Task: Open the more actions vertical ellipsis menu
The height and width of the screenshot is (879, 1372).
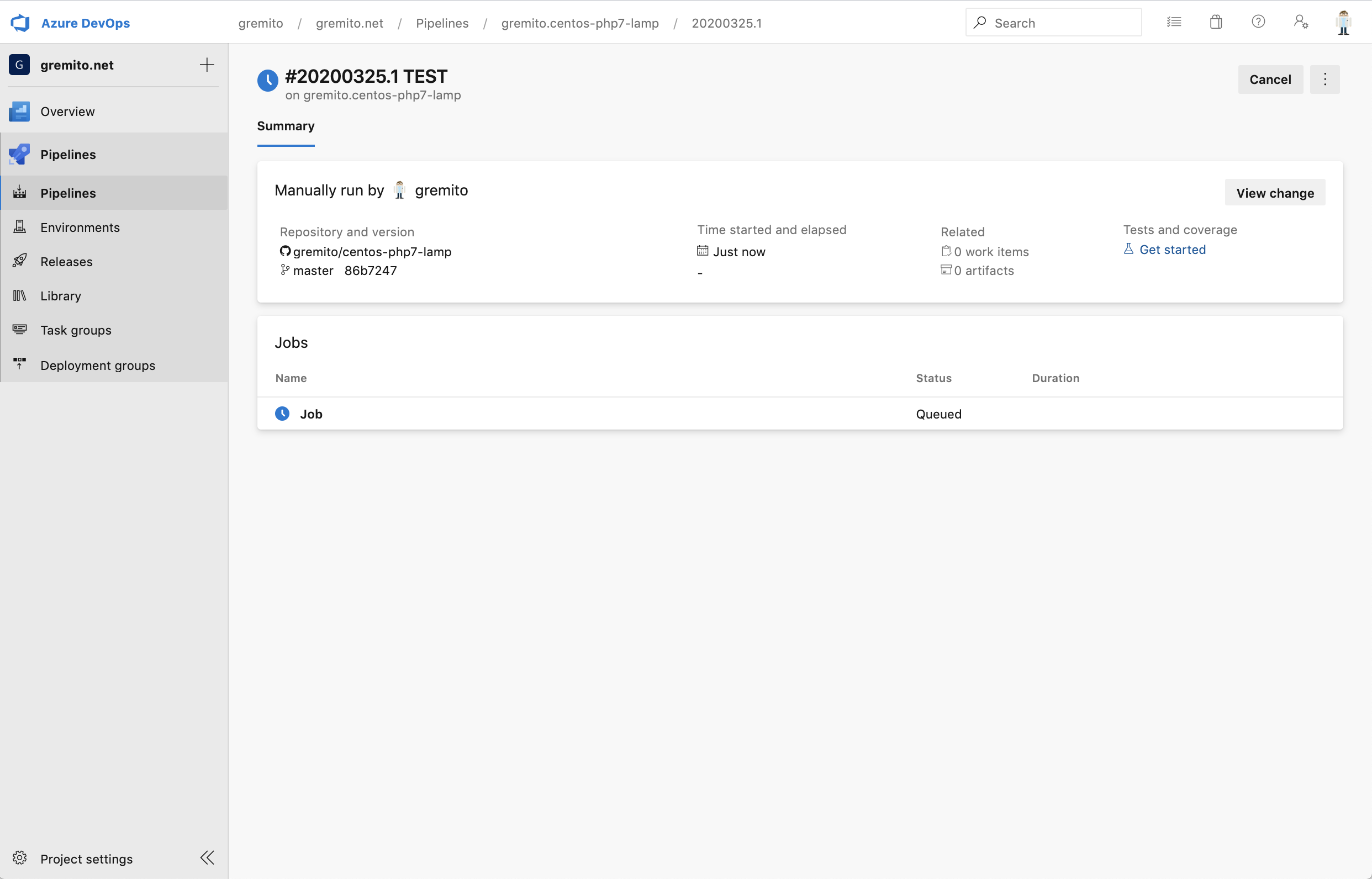Action: click(1324, 80)
